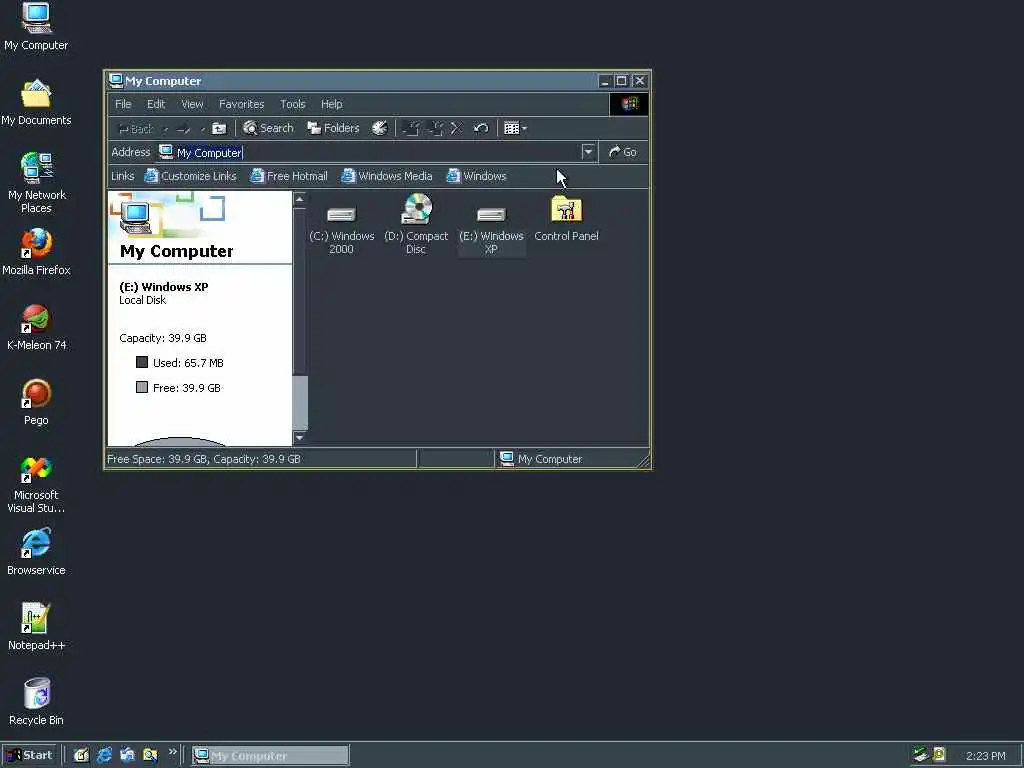
Task: Select the (C:) Windows 2000 drive
Action: coord(341,227)
